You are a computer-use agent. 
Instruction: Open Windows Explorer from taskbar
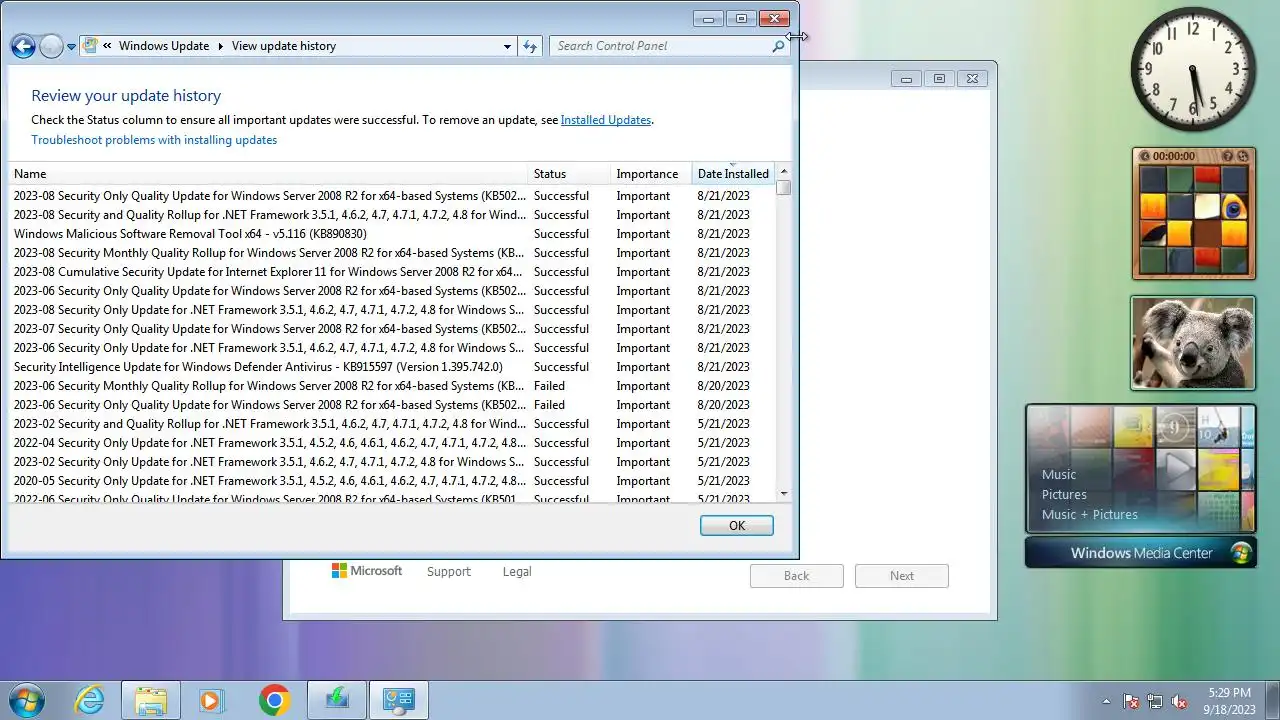click(x=151, y=700)
